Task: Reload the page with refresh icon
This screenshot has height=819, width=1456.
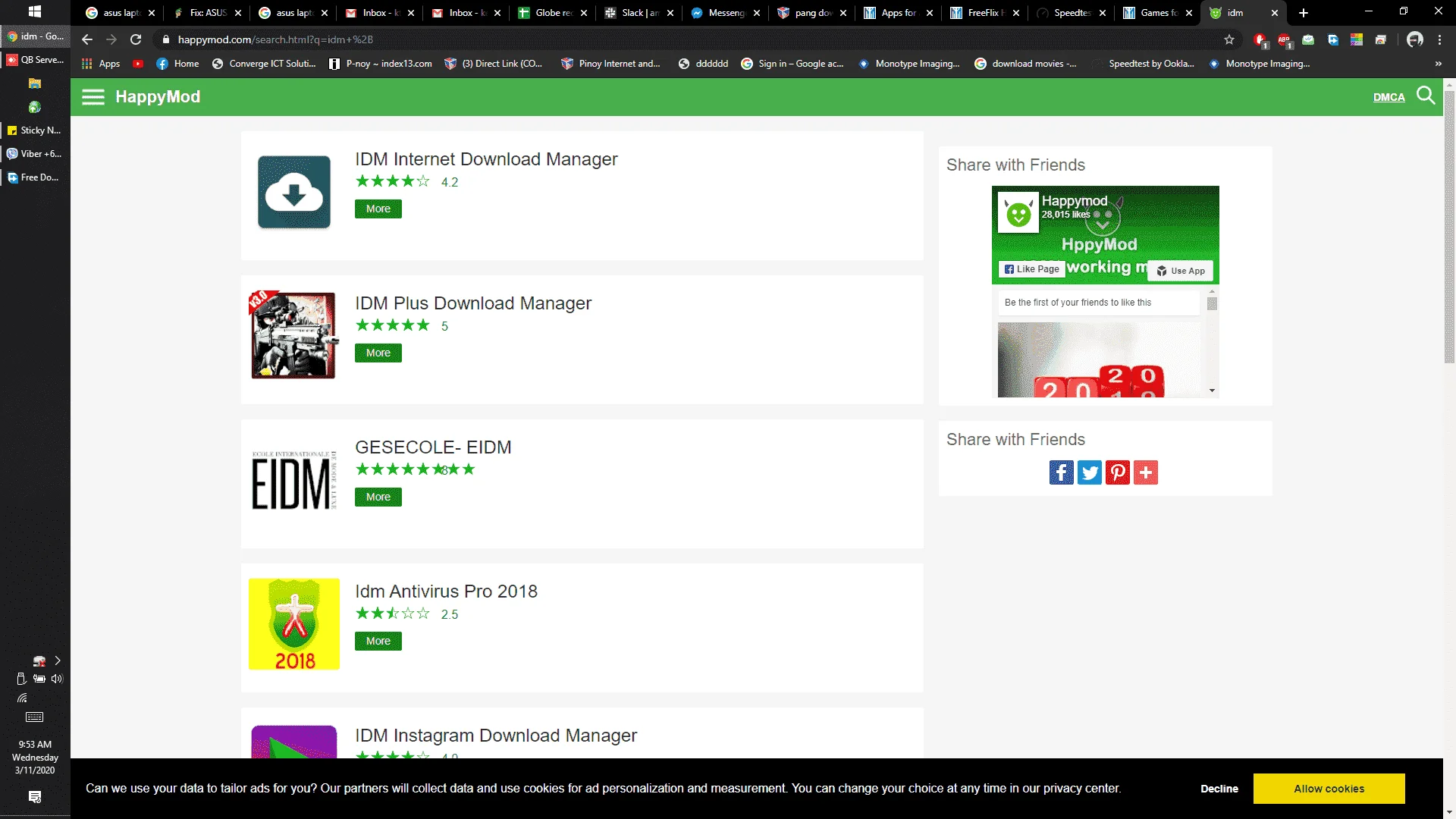Action: click(136, 39)
